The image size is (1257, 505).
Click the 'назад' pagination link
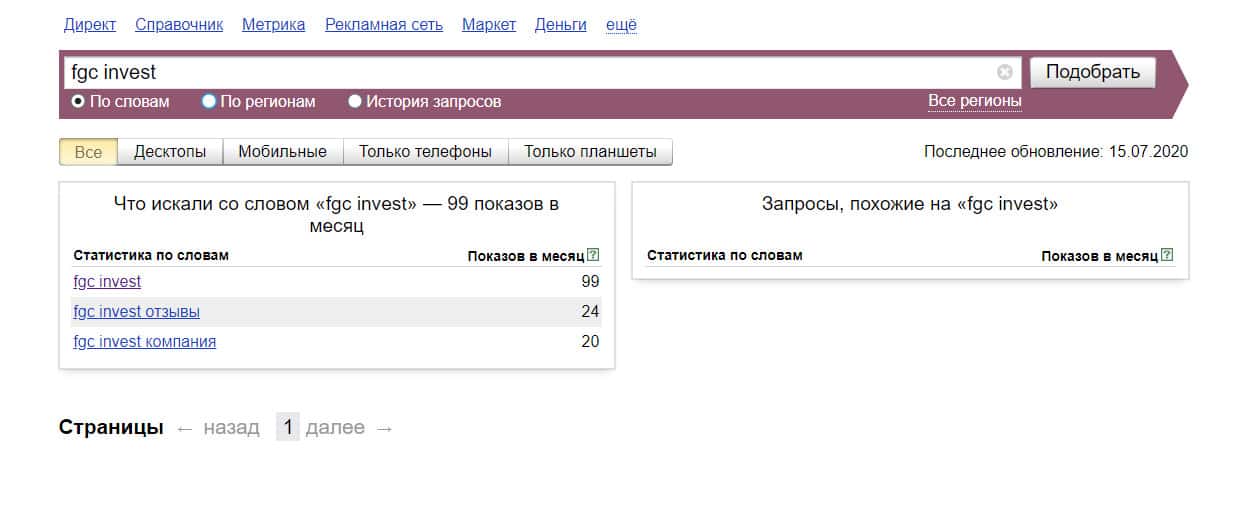pos(231,428)
